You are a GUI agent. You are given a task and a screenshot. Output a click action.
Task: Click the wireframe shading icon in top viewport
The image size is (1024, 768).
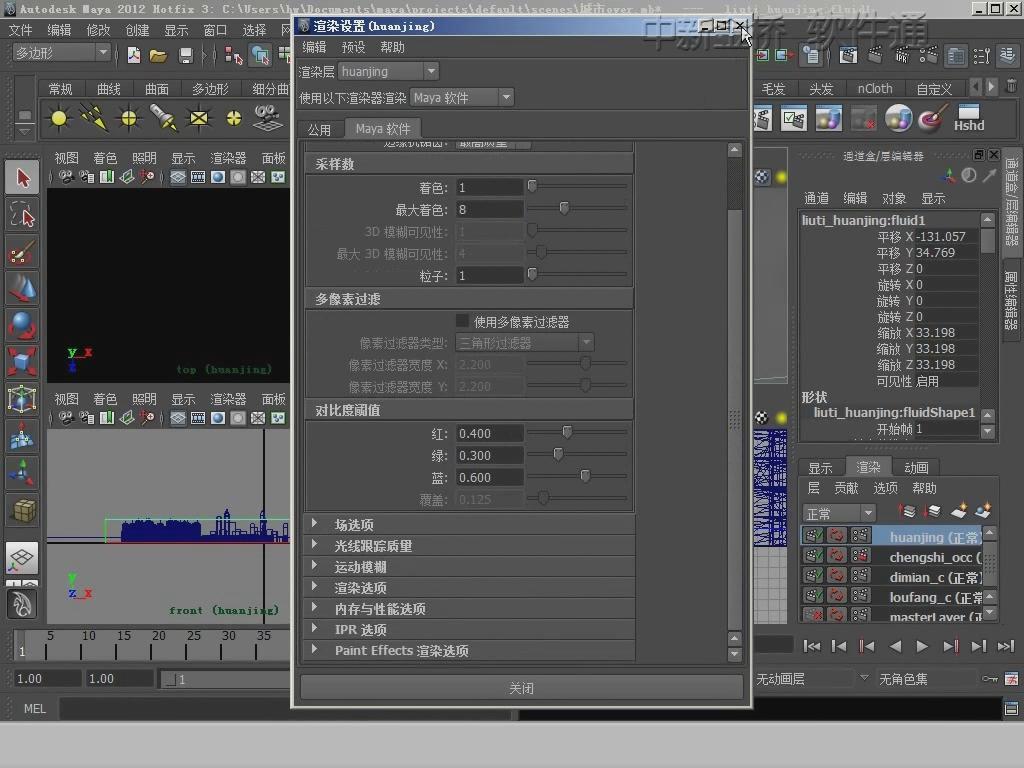click(178, 177)
